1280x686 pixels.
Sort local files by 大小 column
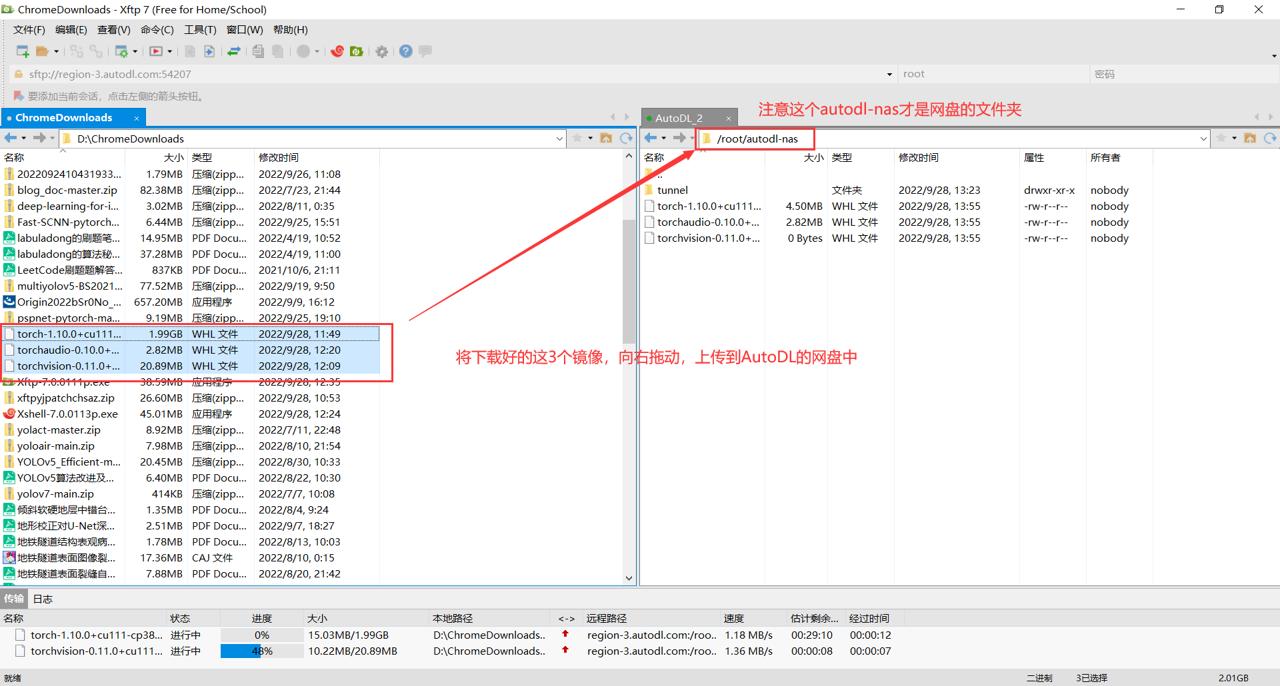point(157,158)
